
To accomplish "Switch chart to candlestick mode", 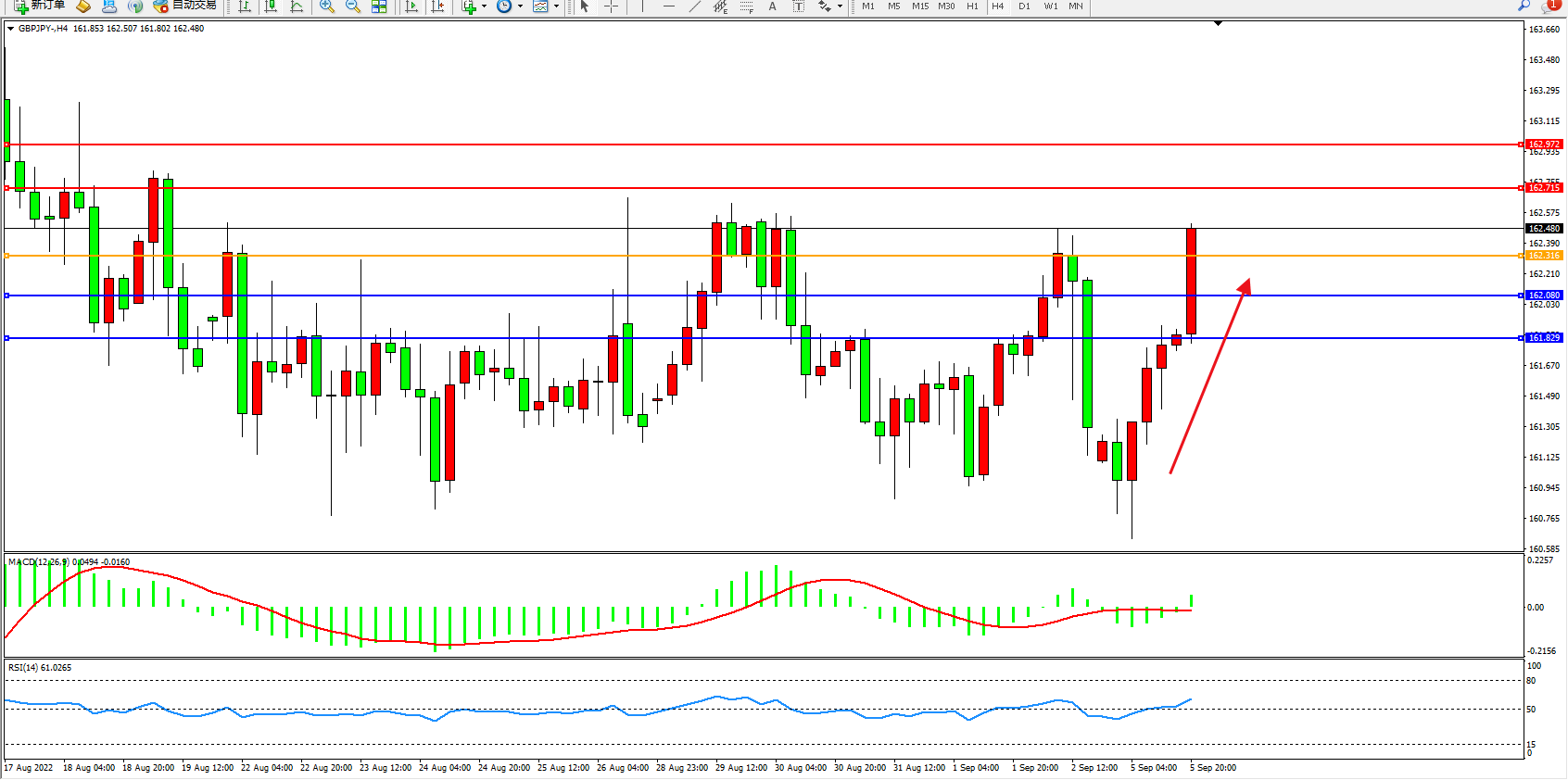I will coord(271,6).
